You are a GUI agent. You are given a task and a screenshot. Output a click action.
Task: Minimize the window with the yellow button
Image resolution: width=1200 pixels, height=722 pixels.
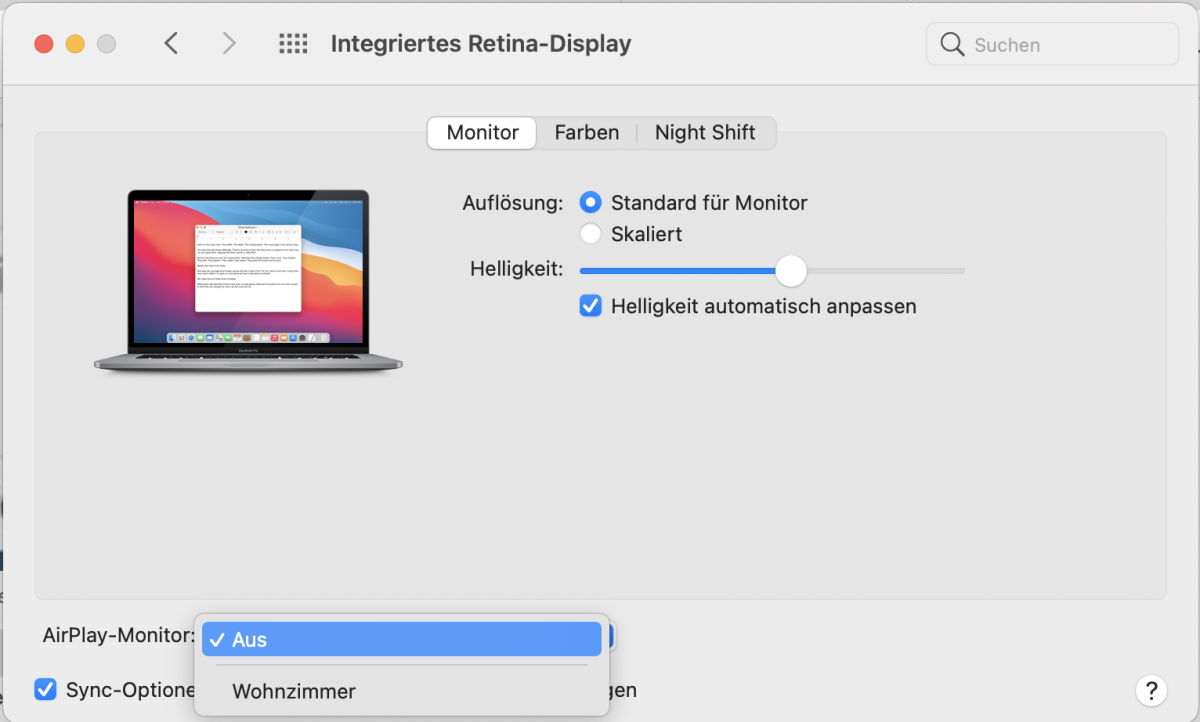point(75,44)
